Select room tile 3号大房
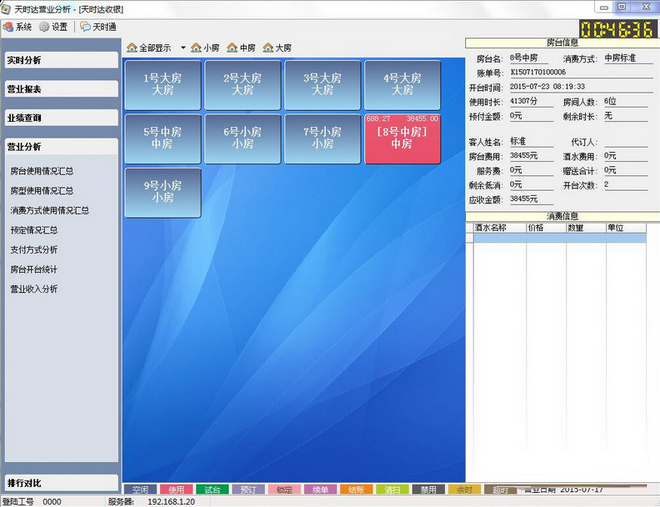The image size is (660, 507). [323, 85]
